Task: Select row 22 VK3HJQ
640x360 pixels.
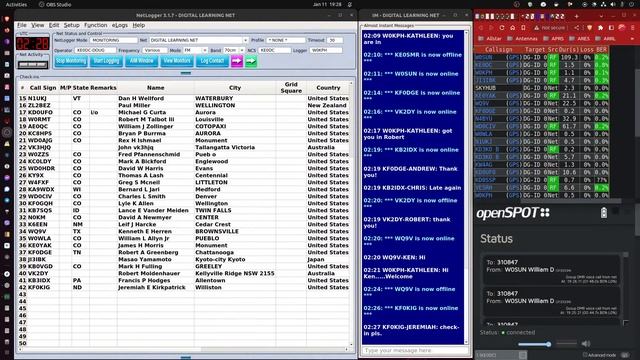Action: pyautogui.click(x=184, y=147)
